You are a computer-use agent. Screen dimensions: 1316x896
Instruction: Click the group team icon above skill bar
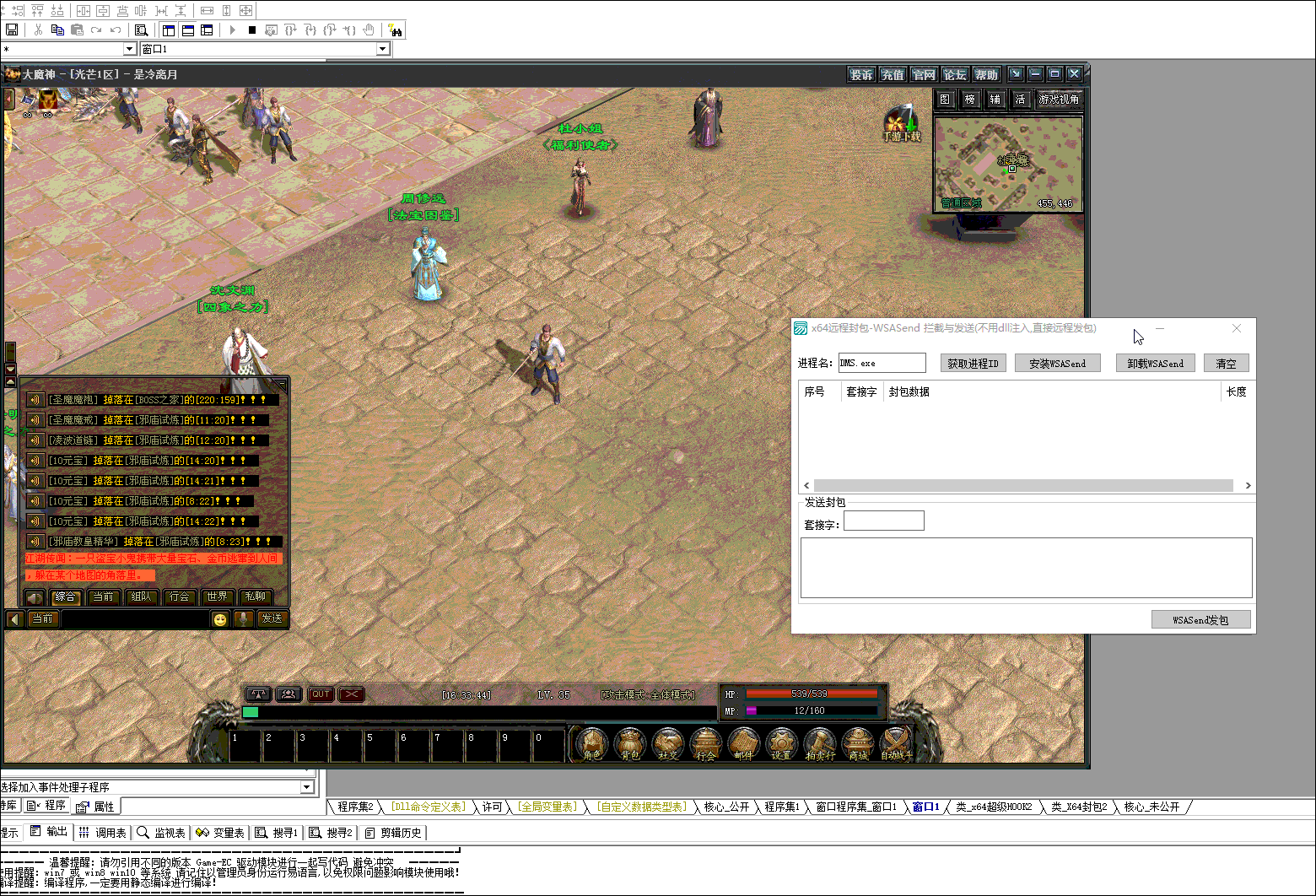point(289,694)
